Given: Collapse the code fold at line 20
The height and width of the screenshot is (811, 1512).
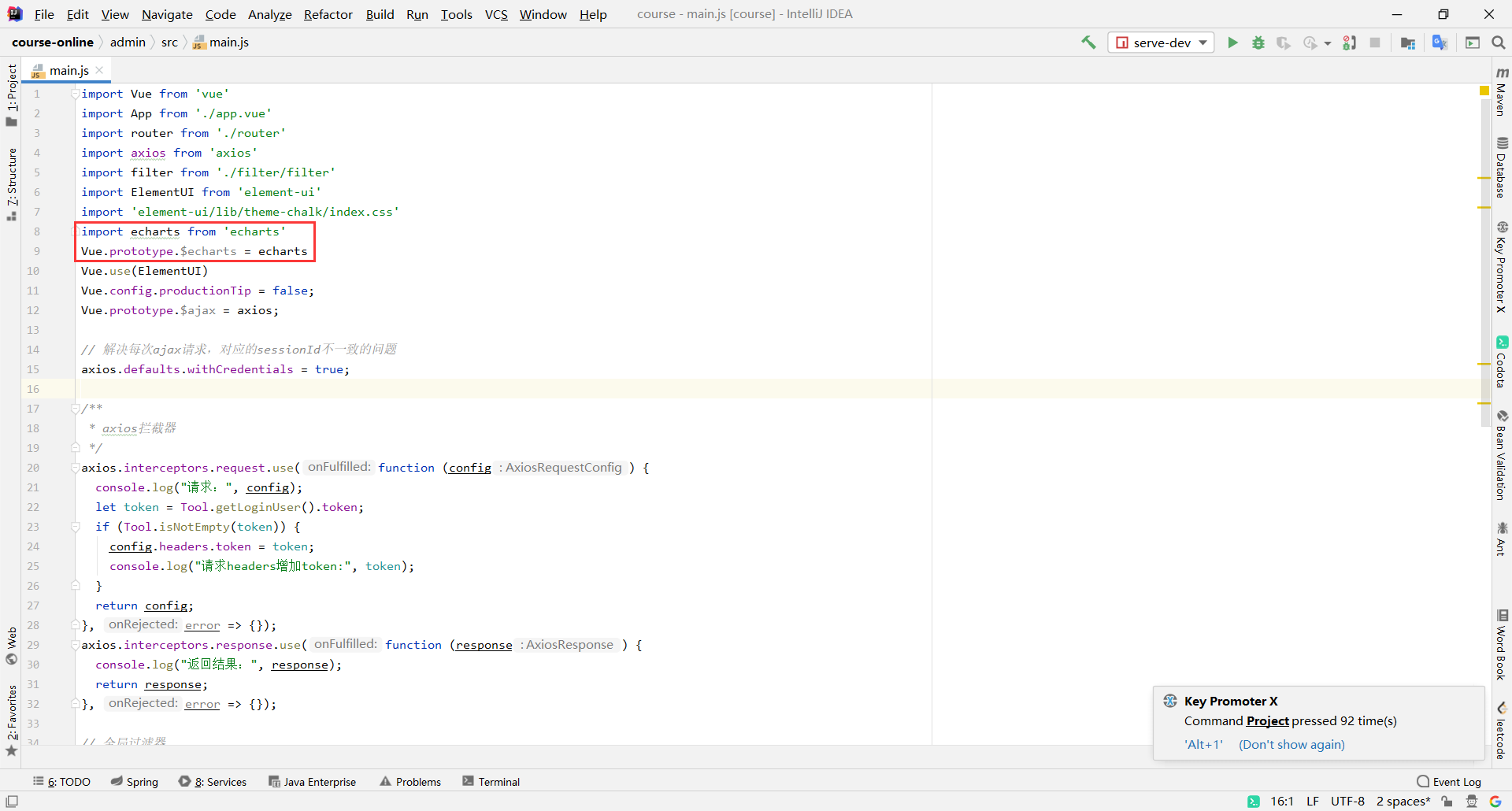Looking at the screenshot, I should pos(75,467).
